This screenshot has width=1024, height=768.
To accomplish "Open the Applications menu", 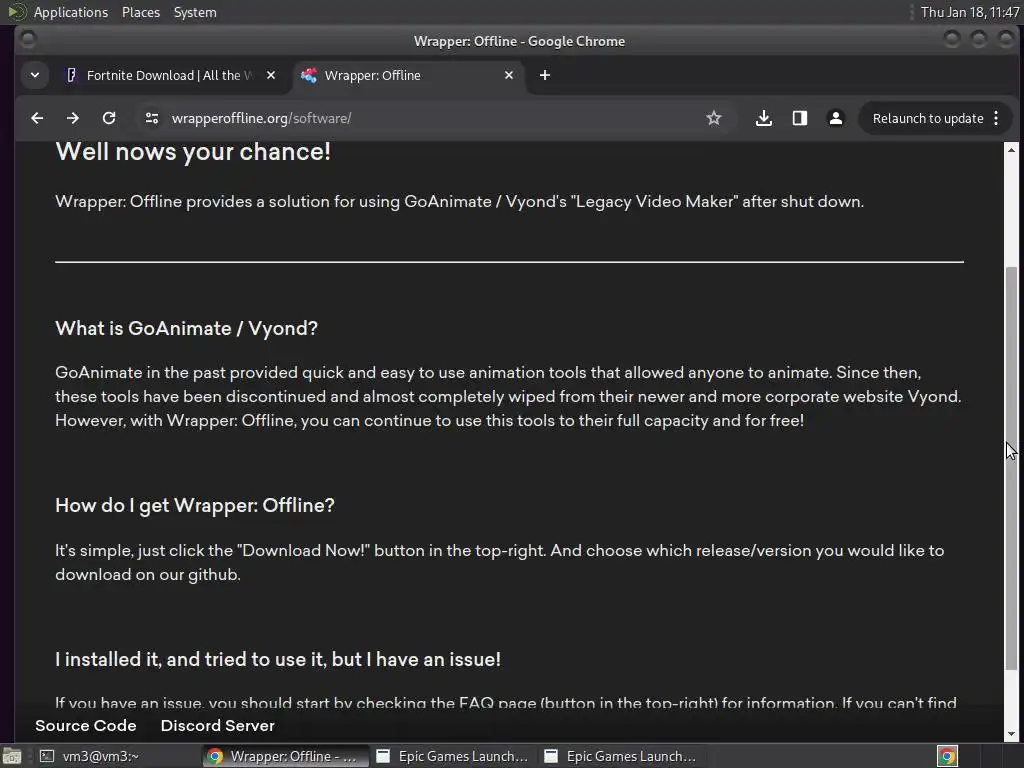I will pyautogui.click(x=71, y=12).
